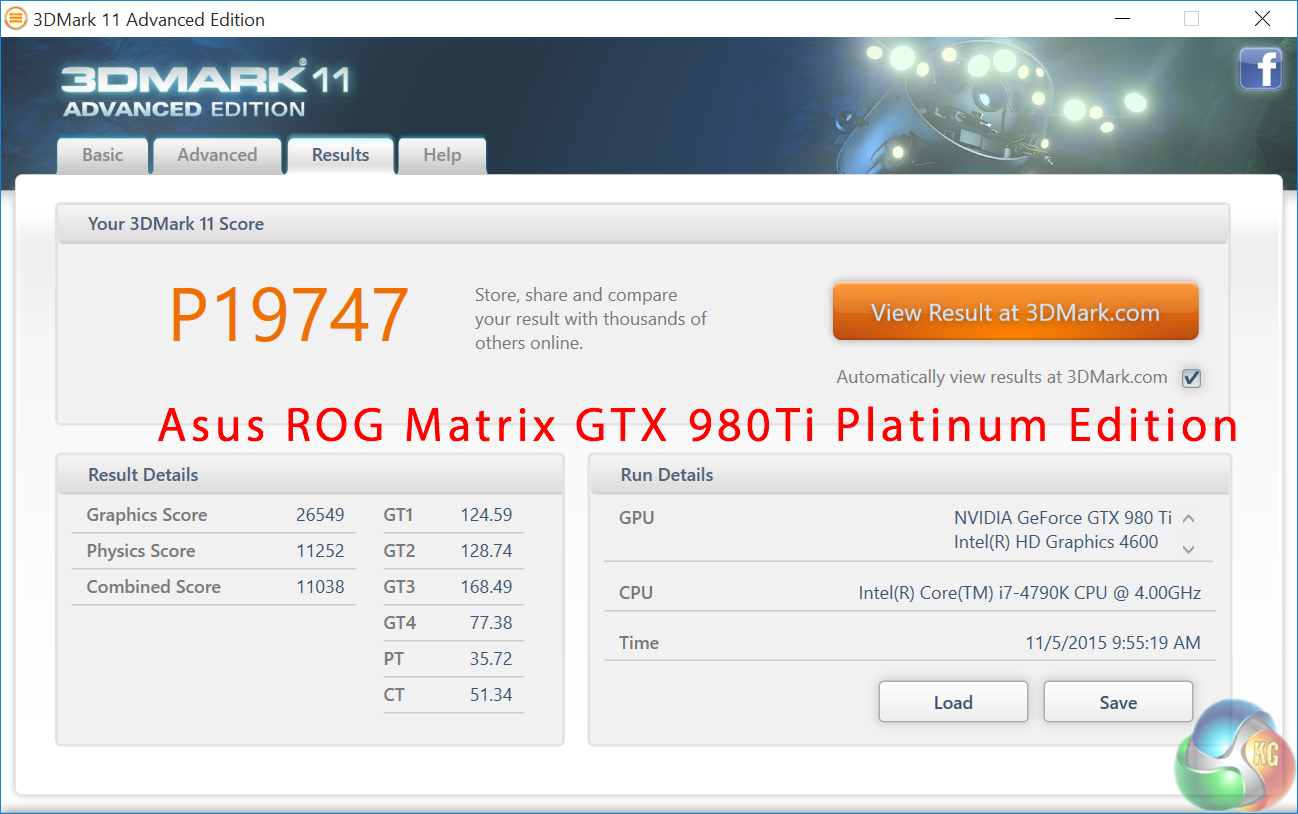Viewport: 1298px width, 814px height.
Task: Click the GT2 value 128.74
Action: coord(486,551)
